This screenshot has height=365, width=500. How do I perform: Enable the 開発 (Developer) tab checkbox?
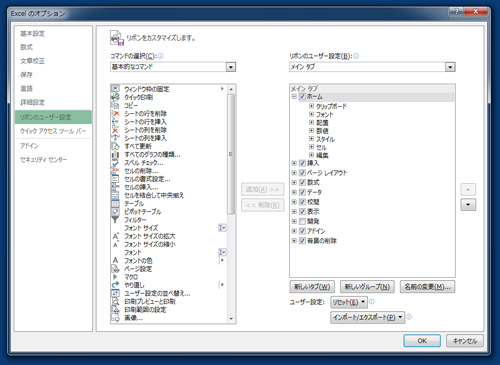click(x=302, y=221)
